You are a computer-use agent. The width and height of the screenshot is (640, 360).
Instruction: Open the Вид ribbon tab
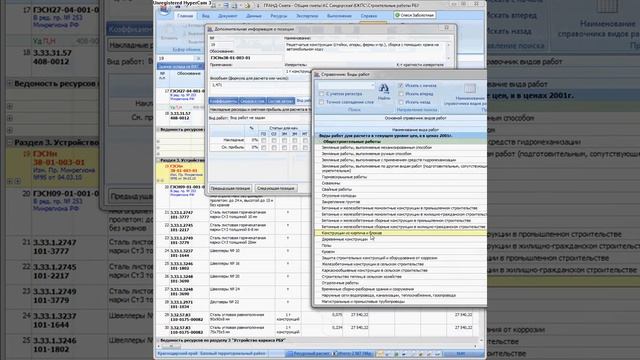pos(206,16)
